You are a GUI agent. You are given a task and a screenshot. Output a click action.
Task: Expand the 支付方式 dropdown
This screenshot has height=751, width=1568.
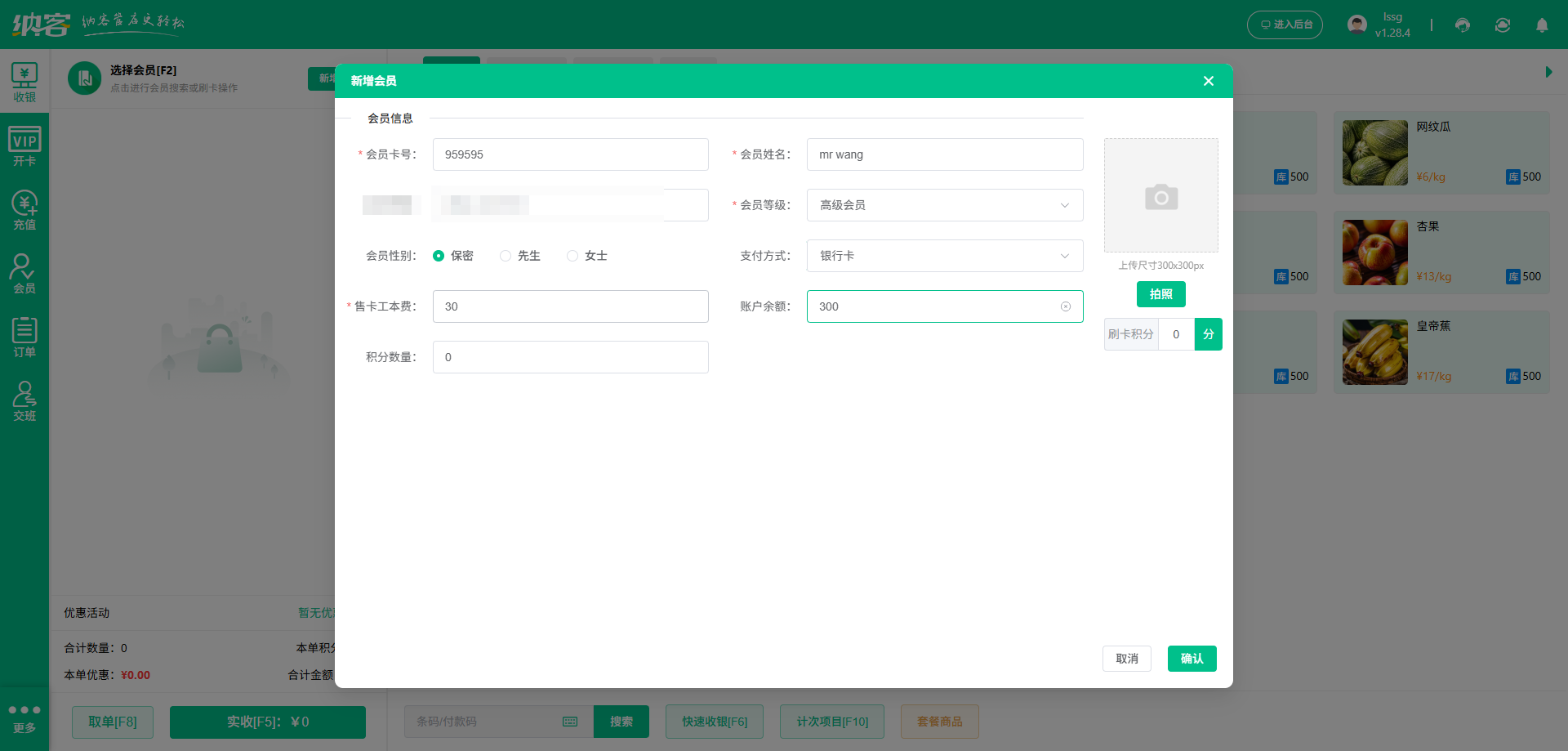tap(944, 256)
